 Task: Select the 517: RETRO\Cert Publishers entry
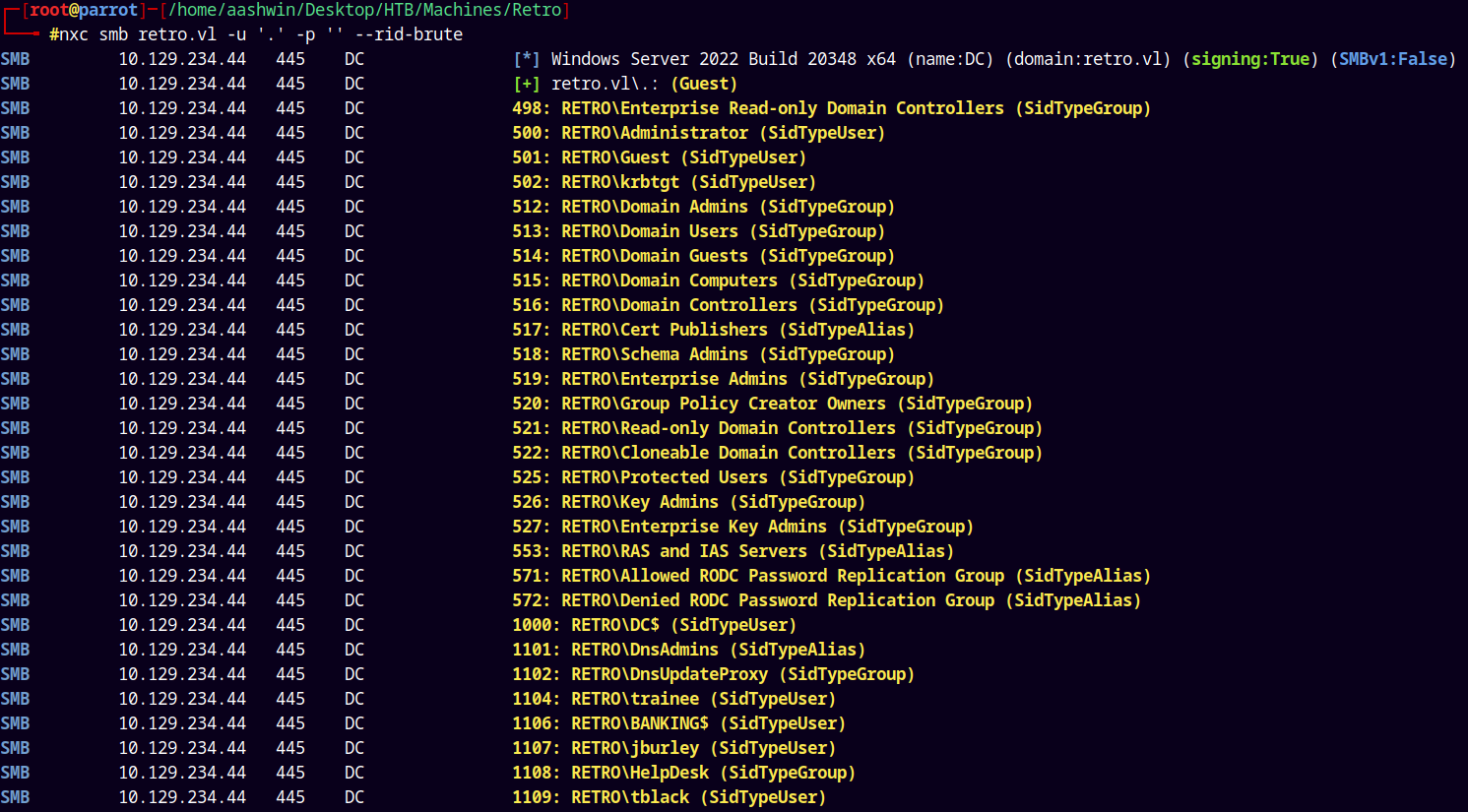click(713, 330)
